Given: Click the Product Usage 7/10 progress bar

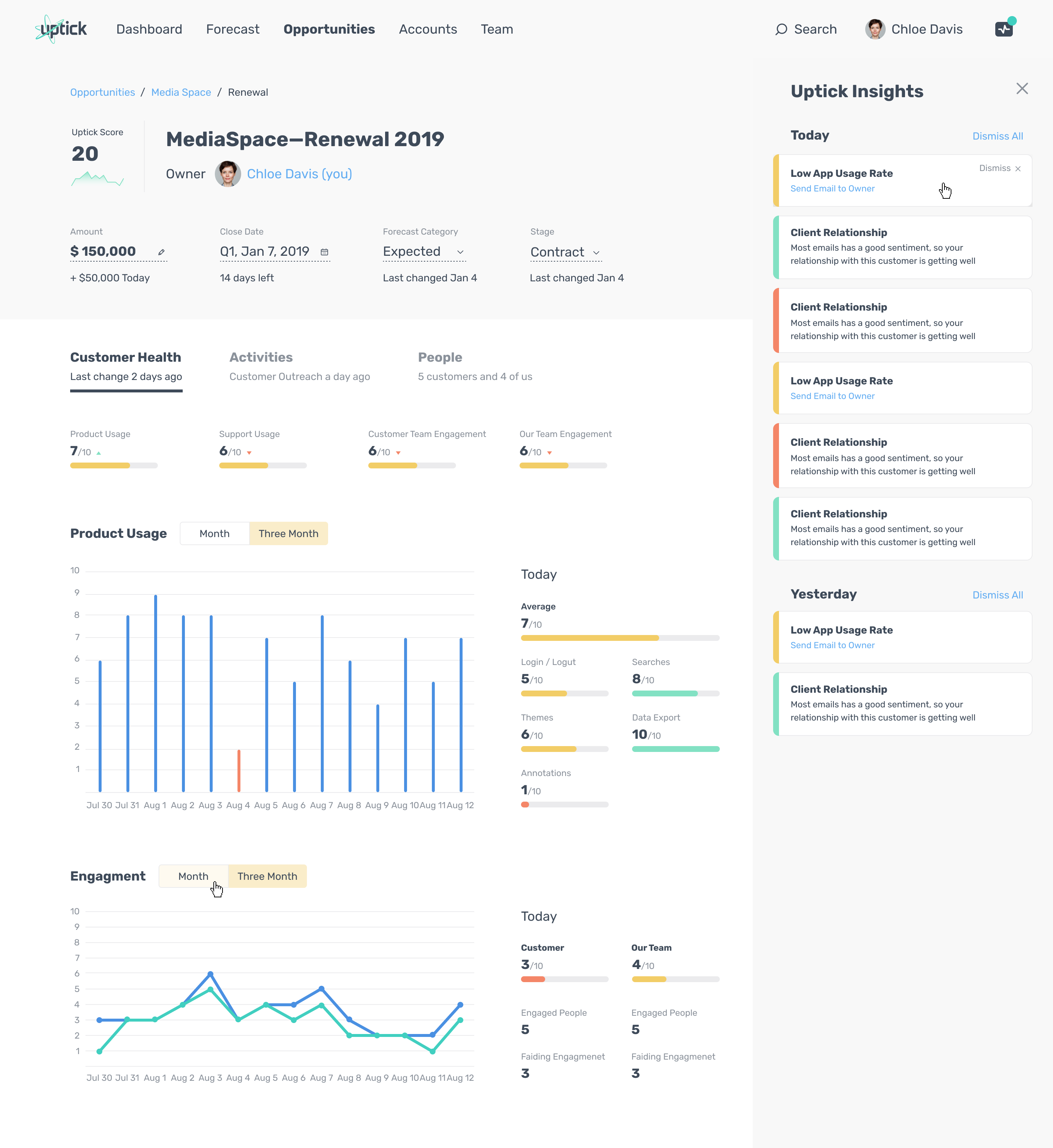Looking at the screenshot, I should [113, 465].
